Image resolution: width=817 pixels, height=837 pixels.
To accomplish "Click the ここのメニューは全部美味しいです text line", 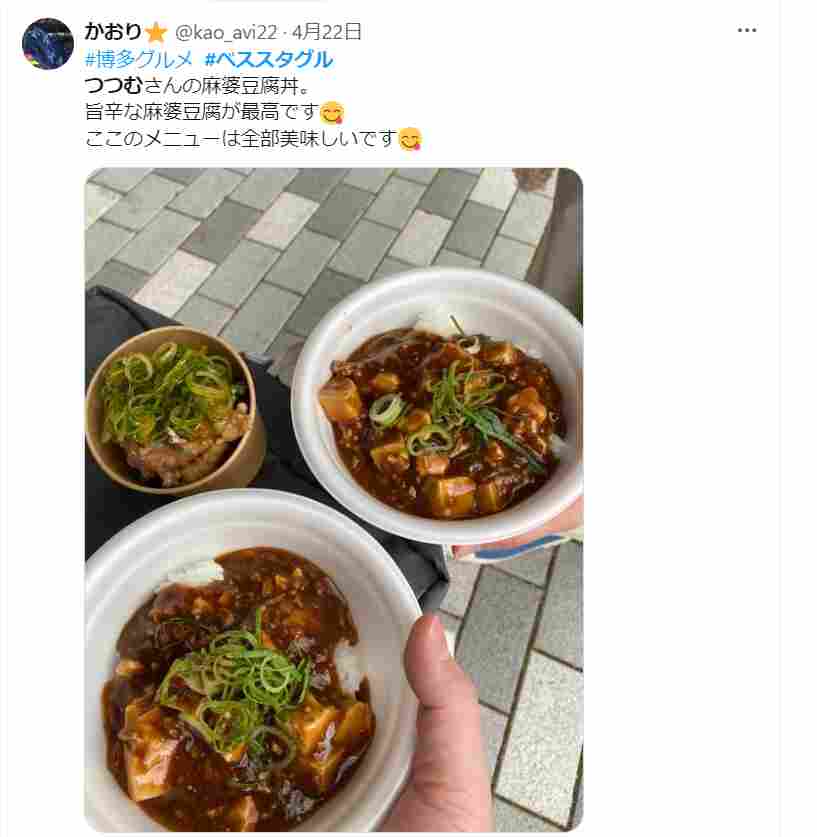I will click(x=241, y=139).
